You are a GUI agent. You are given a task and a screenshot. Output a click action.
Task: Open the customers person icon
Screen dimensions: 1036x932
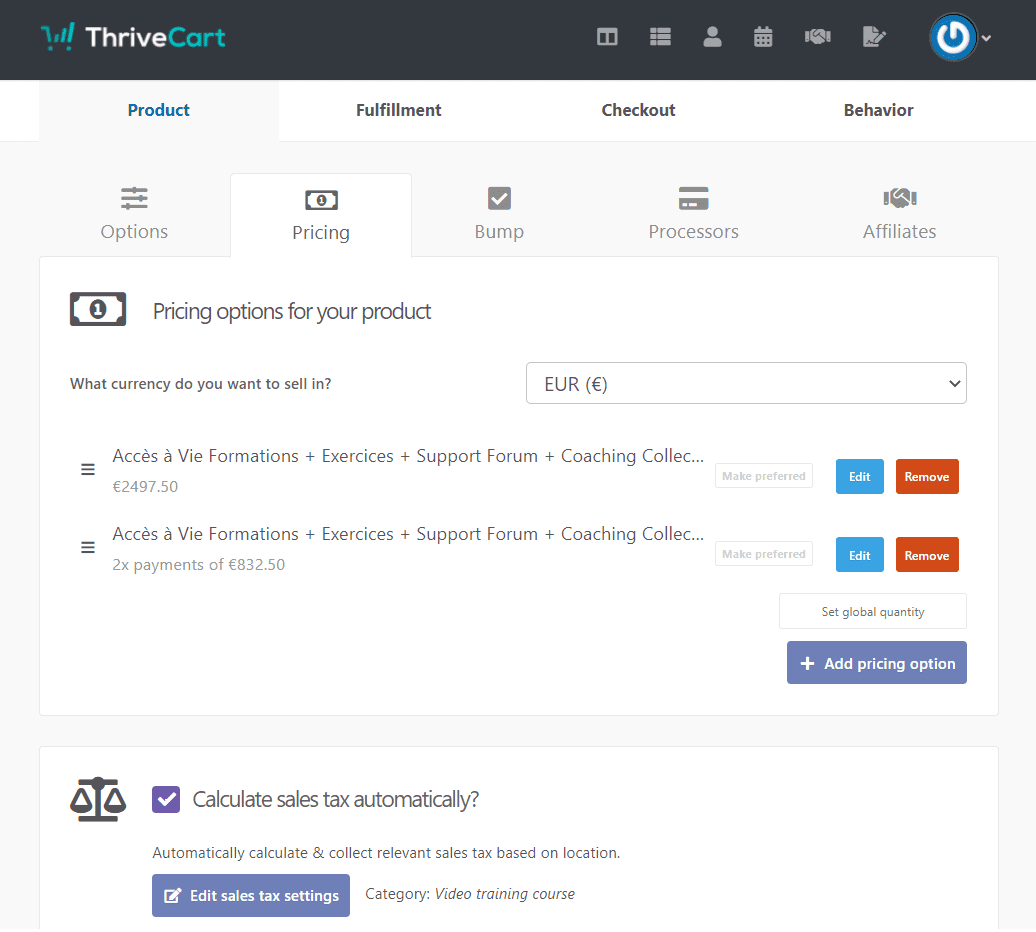pyautogui.click(x=712, y=37)
